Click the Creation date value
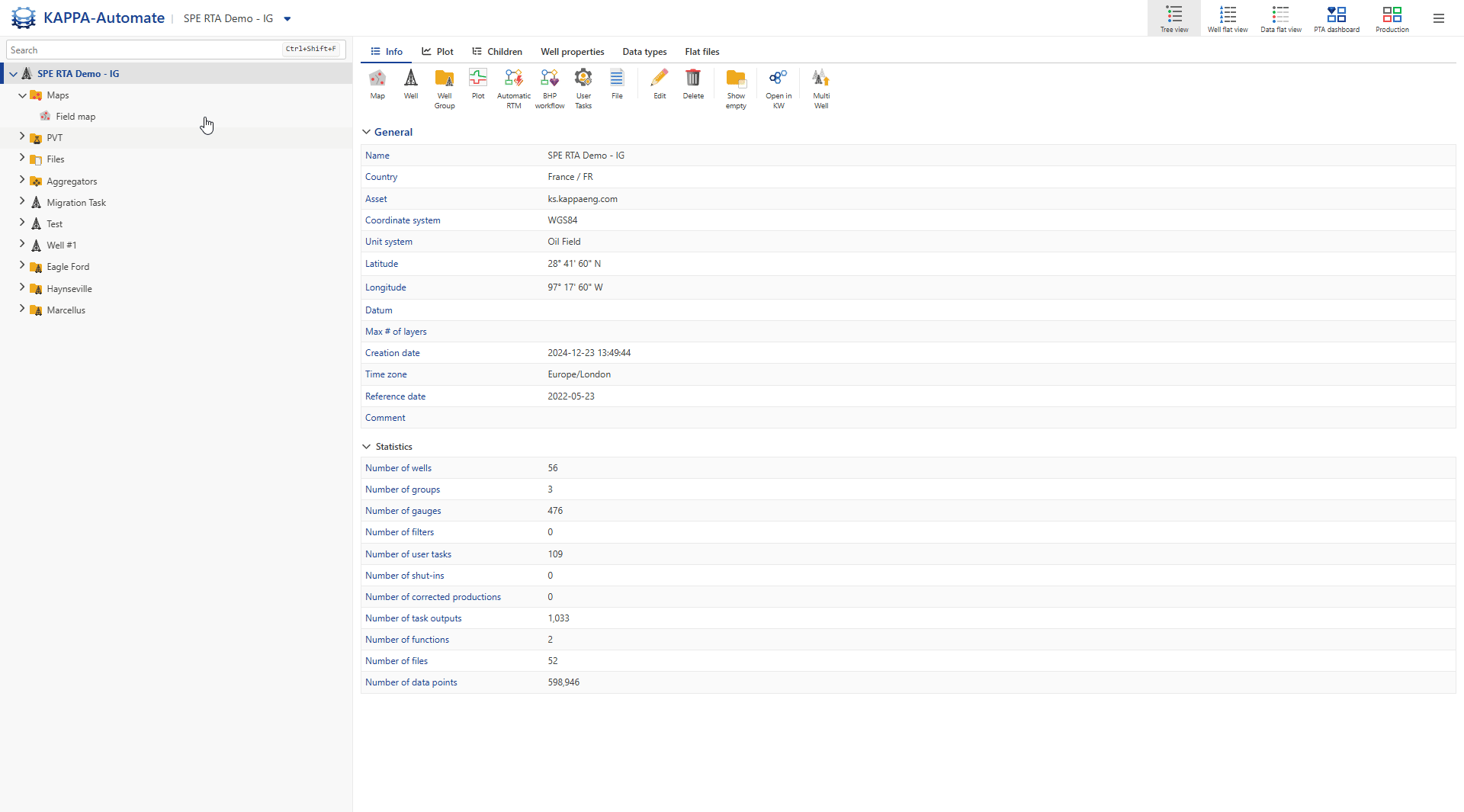The image size is (1464, 812). (589, 353)
